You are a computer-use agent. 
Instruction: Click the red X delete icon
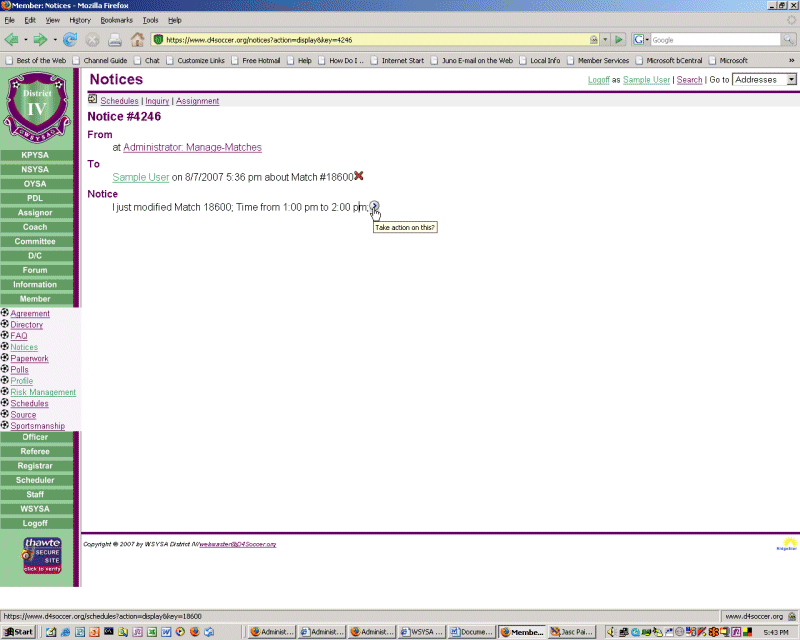click(359, 176)
